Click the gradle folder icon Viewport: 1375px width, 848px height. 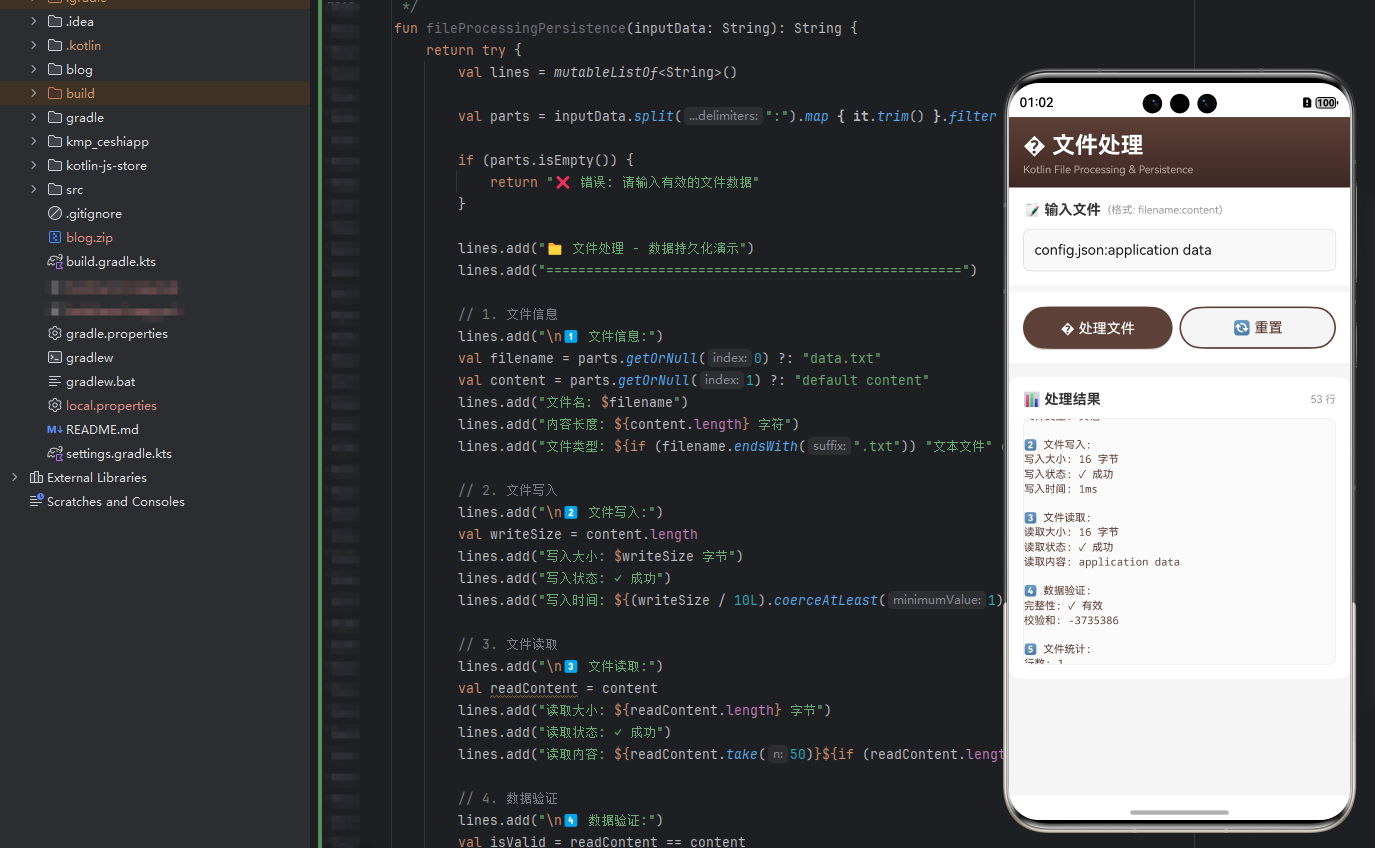click(55, 117)
